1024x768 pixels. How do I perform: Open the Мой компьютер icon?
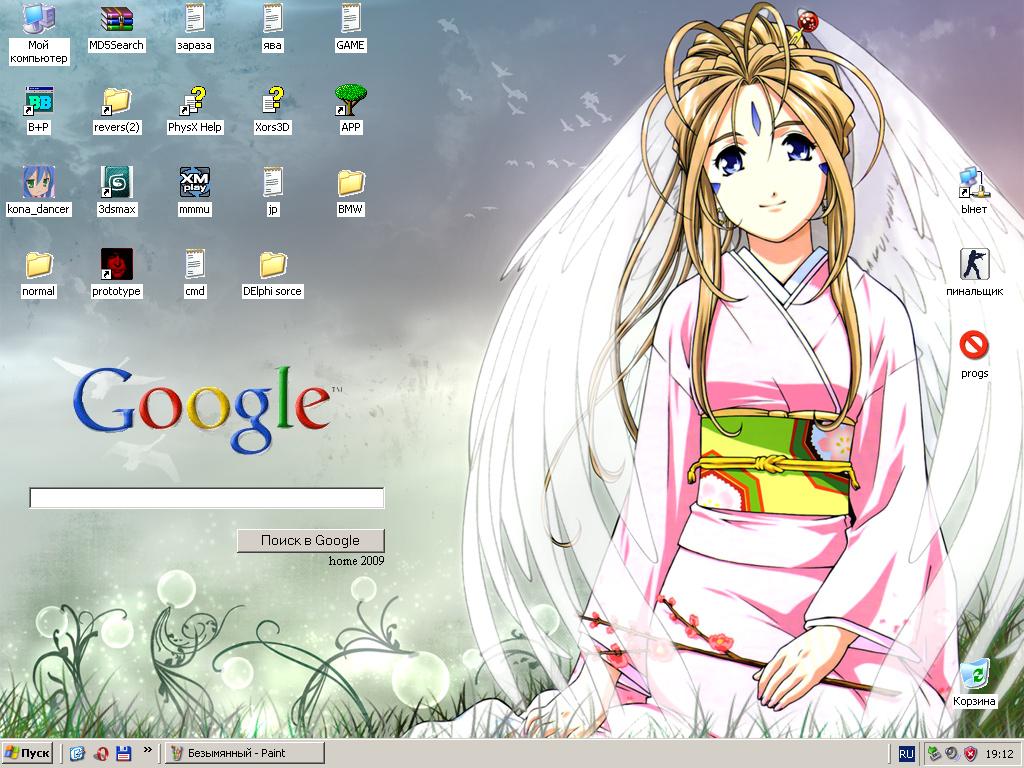39,19
